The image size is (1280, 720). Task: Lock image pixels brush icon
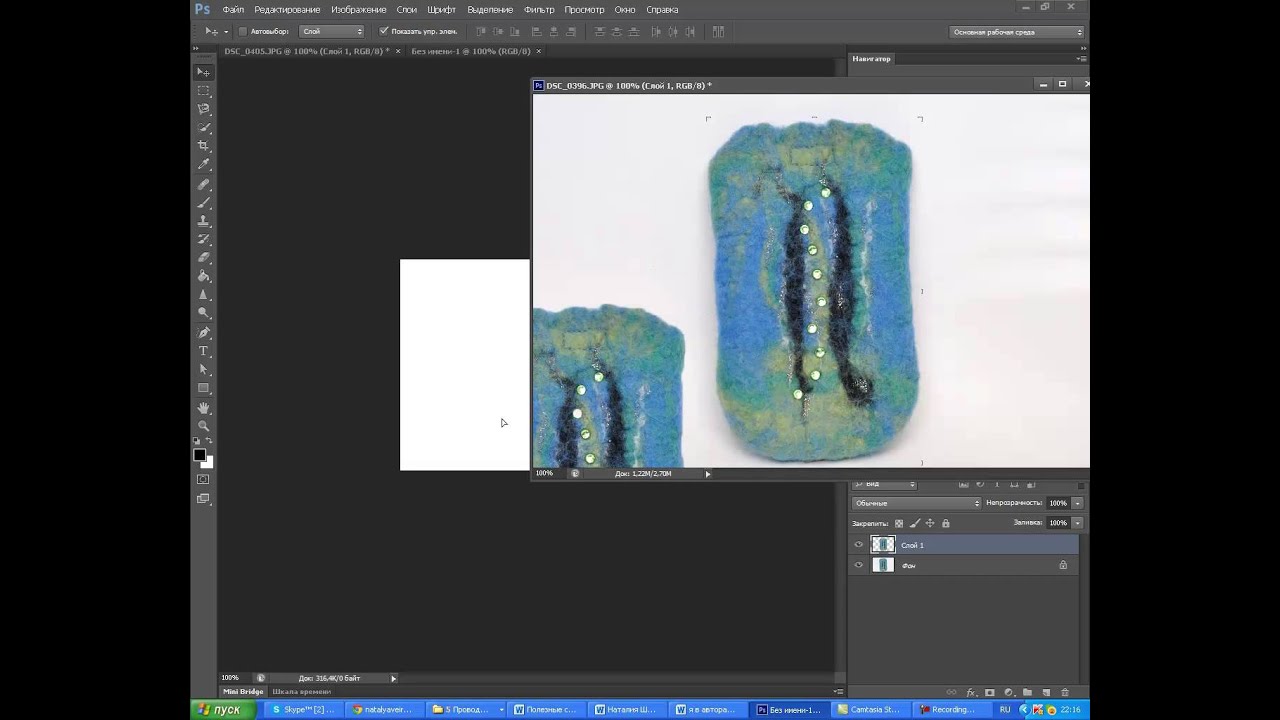pyautogui.click(x=914, y=523)
